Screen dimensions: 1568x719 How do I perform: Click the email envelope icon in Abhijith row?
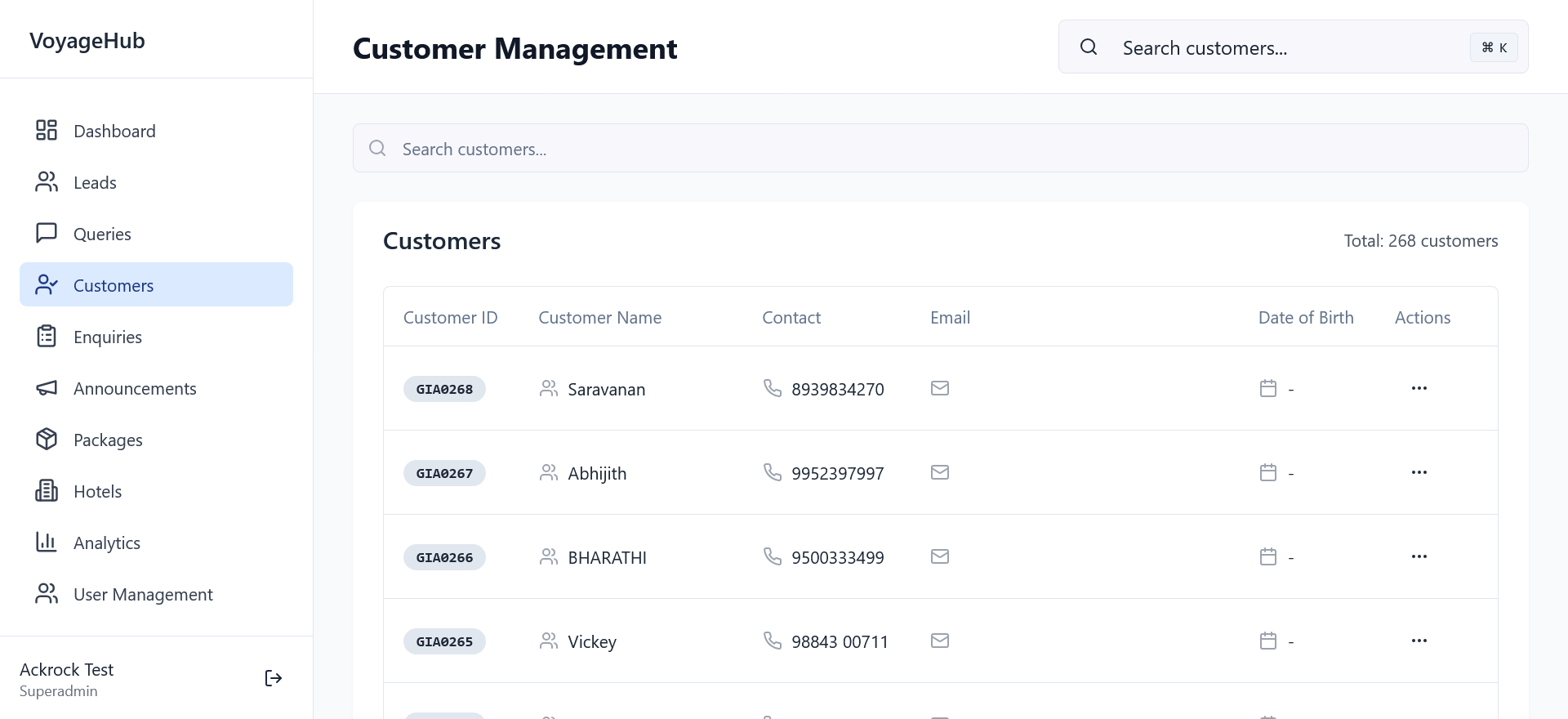pyautogui.click(x=940, y=472)
